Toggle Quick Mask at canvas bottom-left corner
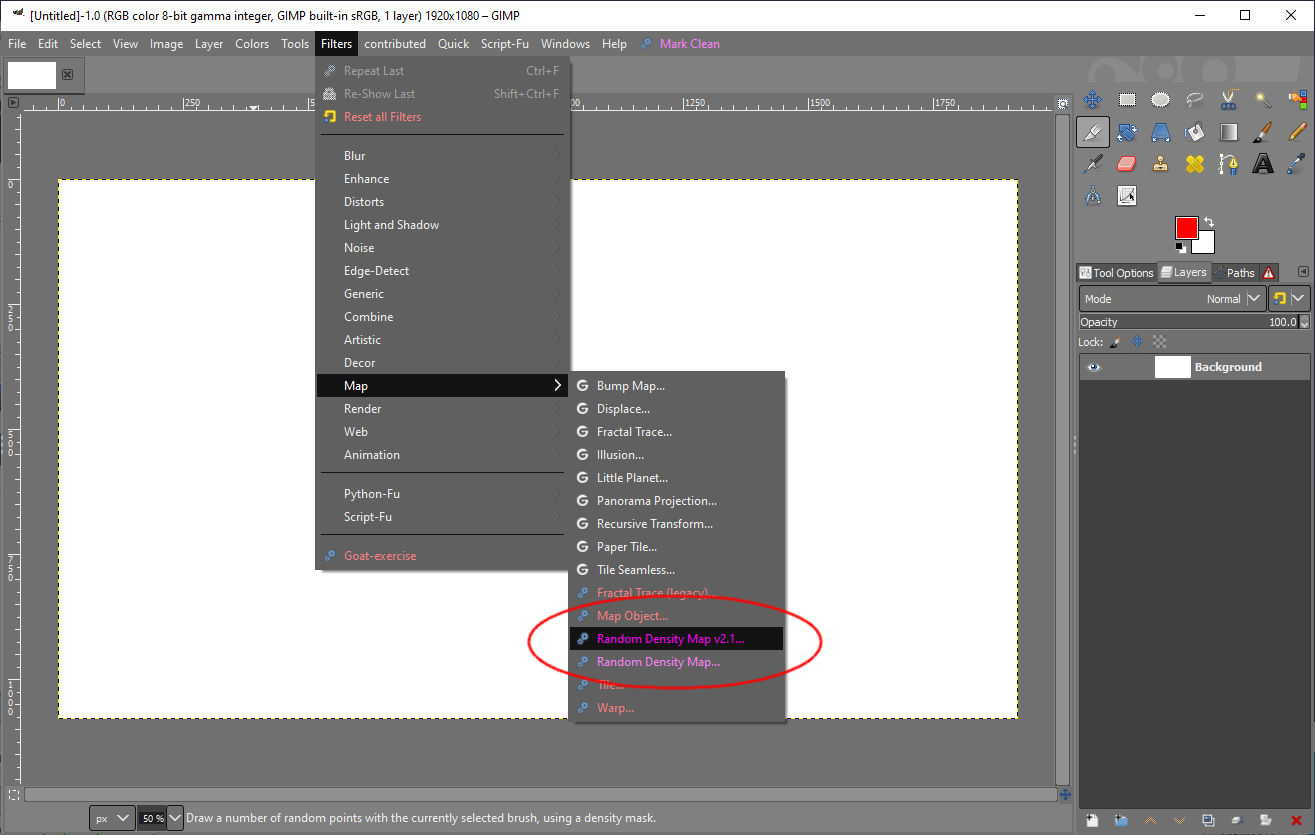 coord(13,794)
